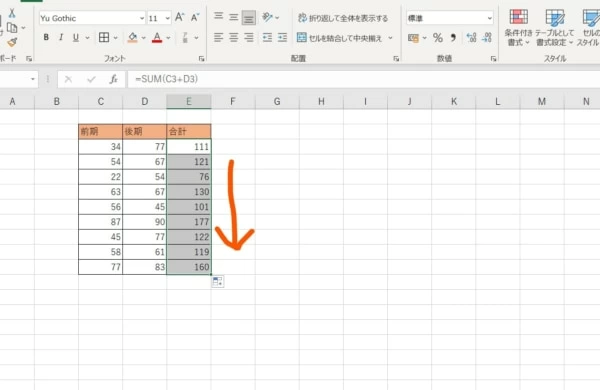
Task: Toggle Bold formatting button
Action: [x=46, y=38]
